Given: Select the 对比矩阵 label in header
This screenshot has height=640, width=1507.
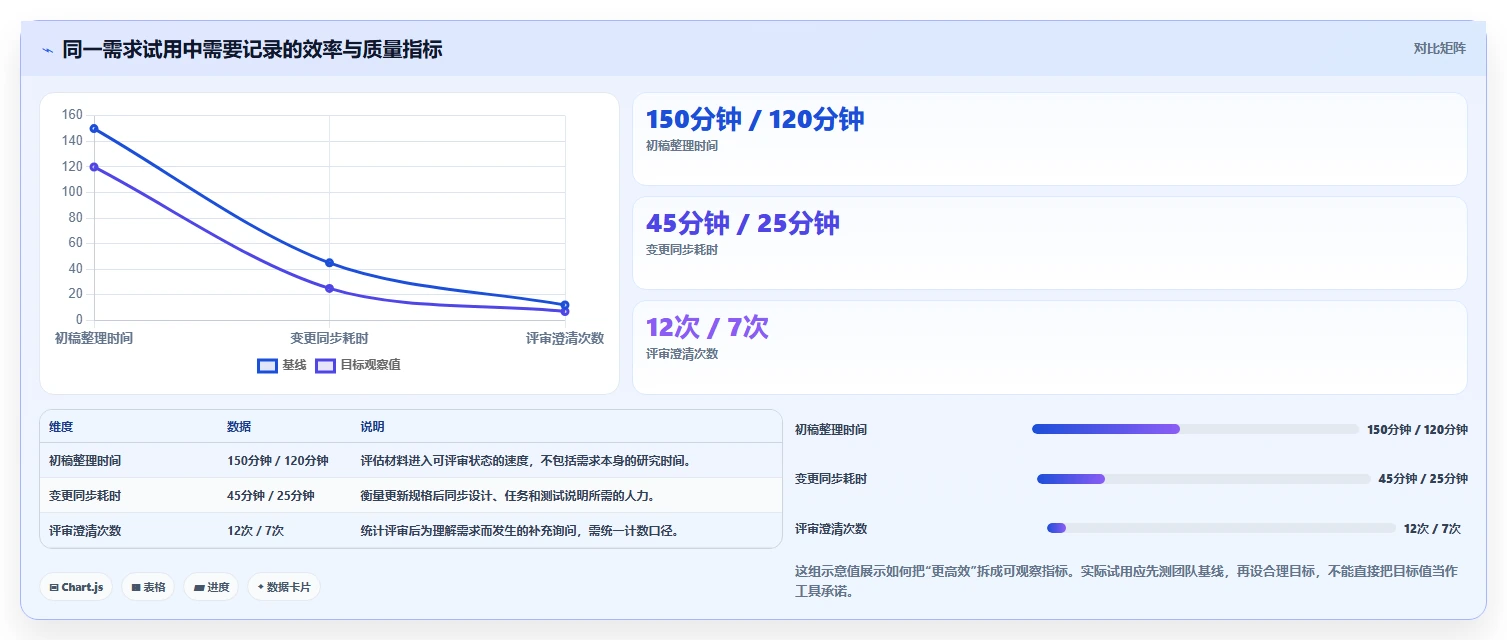Looking at the screenshot, I should pyautogui.click(x=1440, y=48).
